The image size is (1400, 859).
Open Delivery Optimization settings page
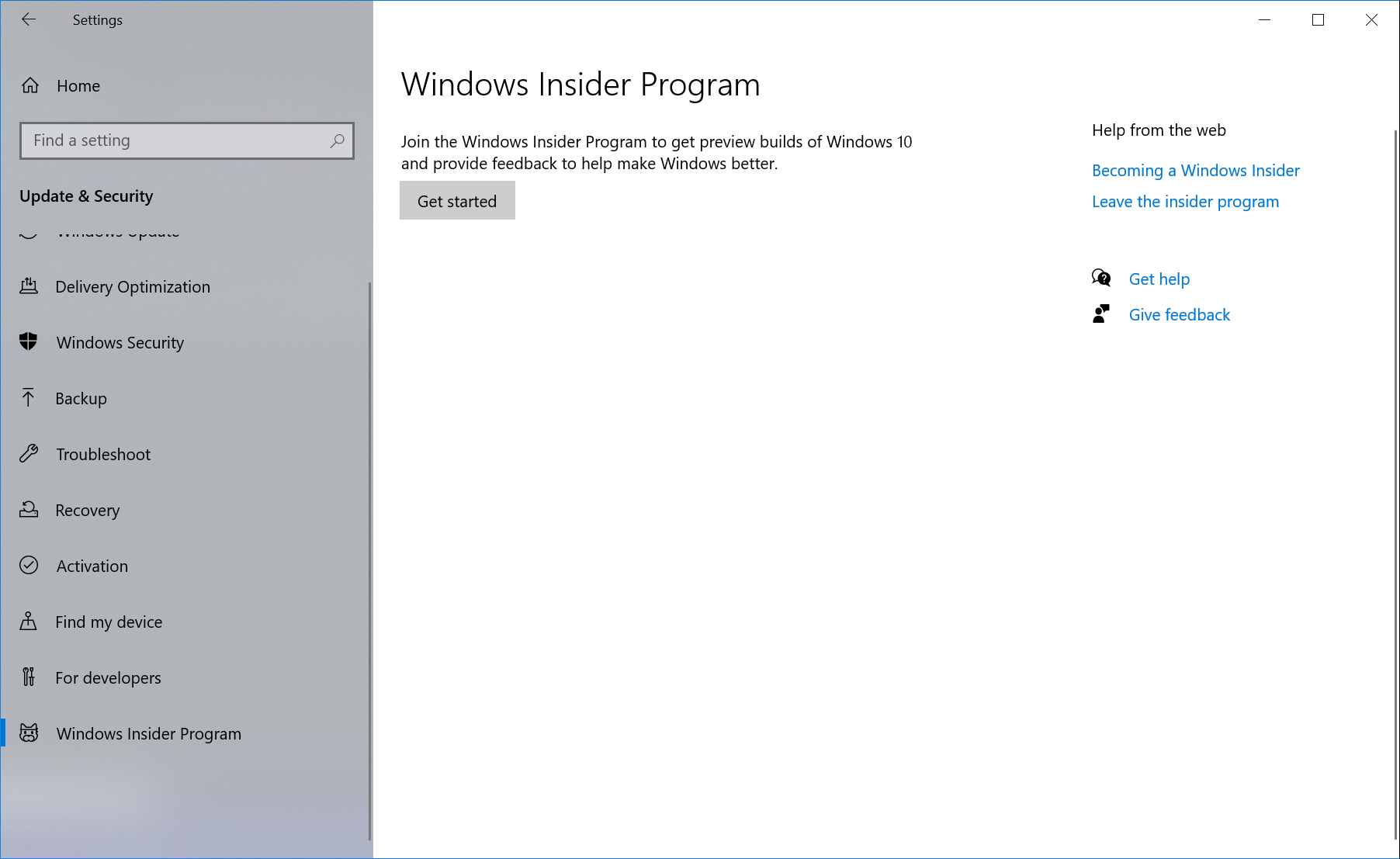[x=133, y=287]
